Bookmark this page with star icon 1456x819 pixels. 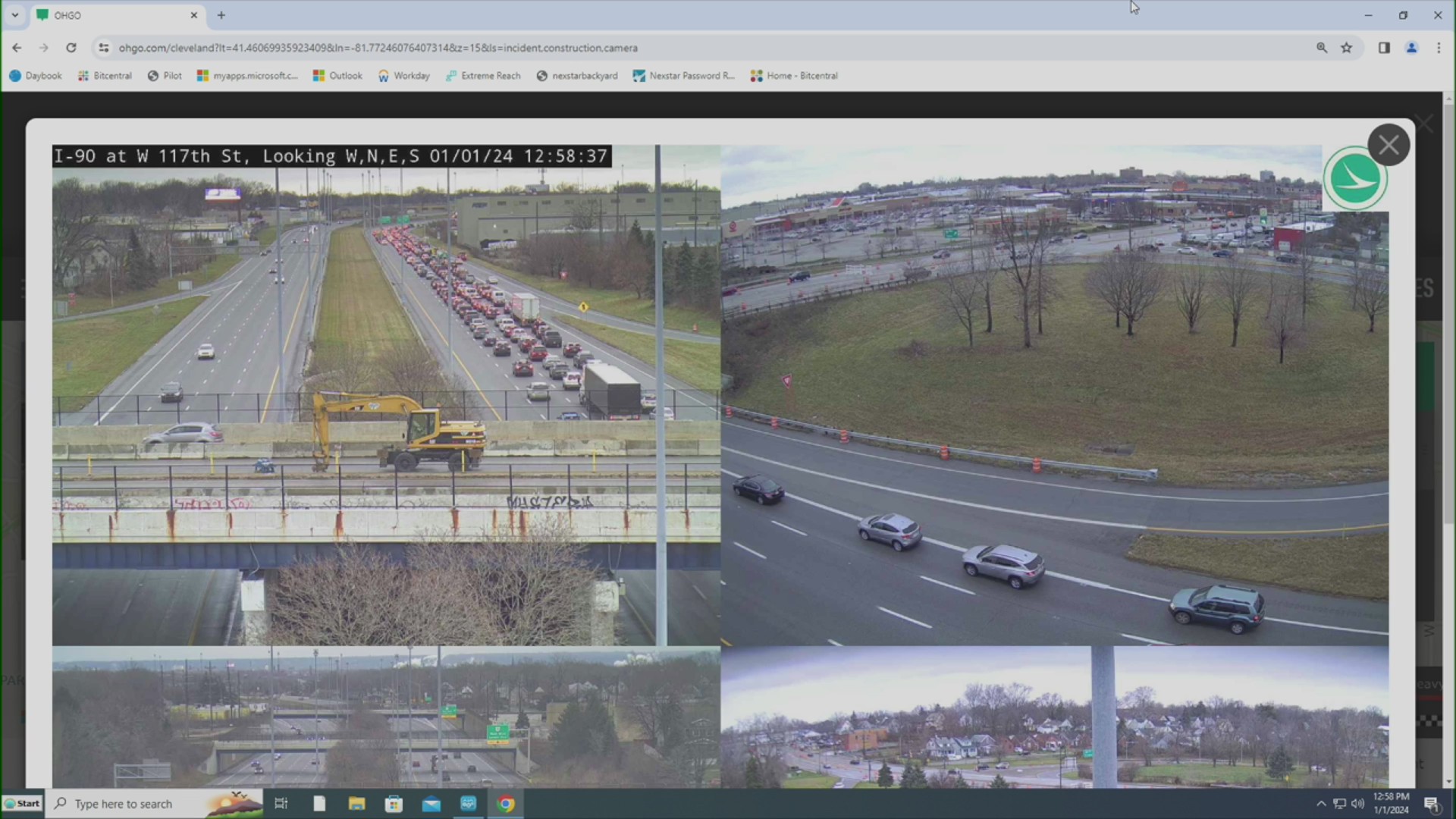(x=1347, y=48)
